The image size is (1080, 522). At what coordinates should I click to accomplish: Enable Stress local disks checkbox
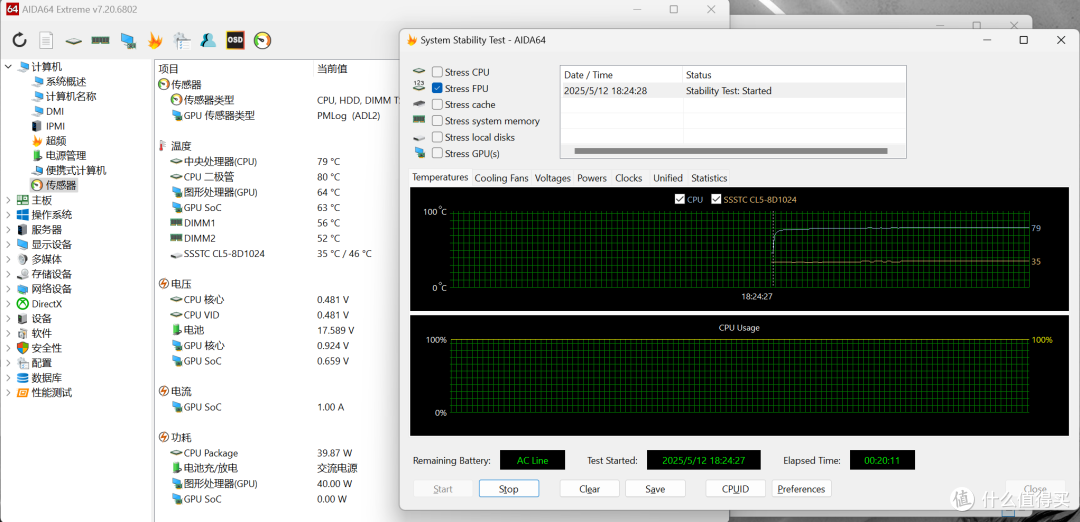[437, 137]
